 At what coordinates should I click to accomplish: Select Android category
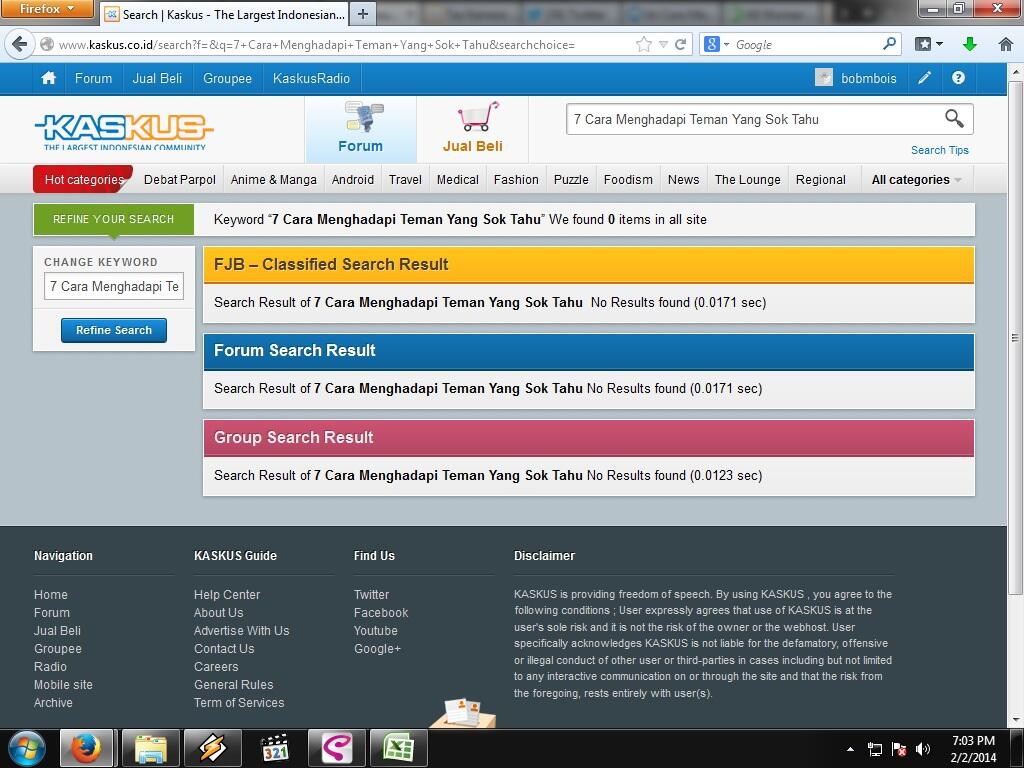coord(353,180)
